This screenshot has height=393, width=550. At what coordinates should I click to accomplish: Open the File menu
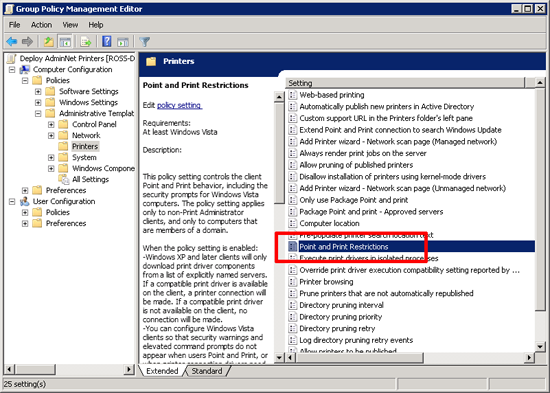pos(14,25)
